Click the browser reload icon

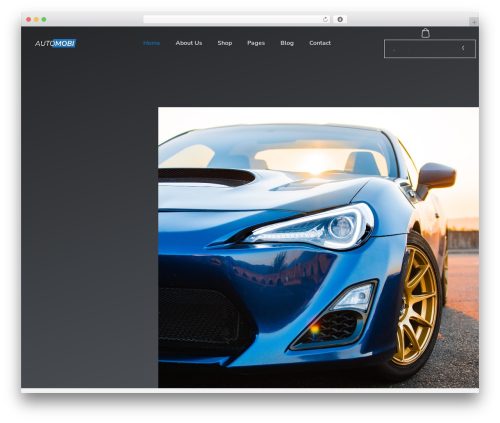pos(325,20)
